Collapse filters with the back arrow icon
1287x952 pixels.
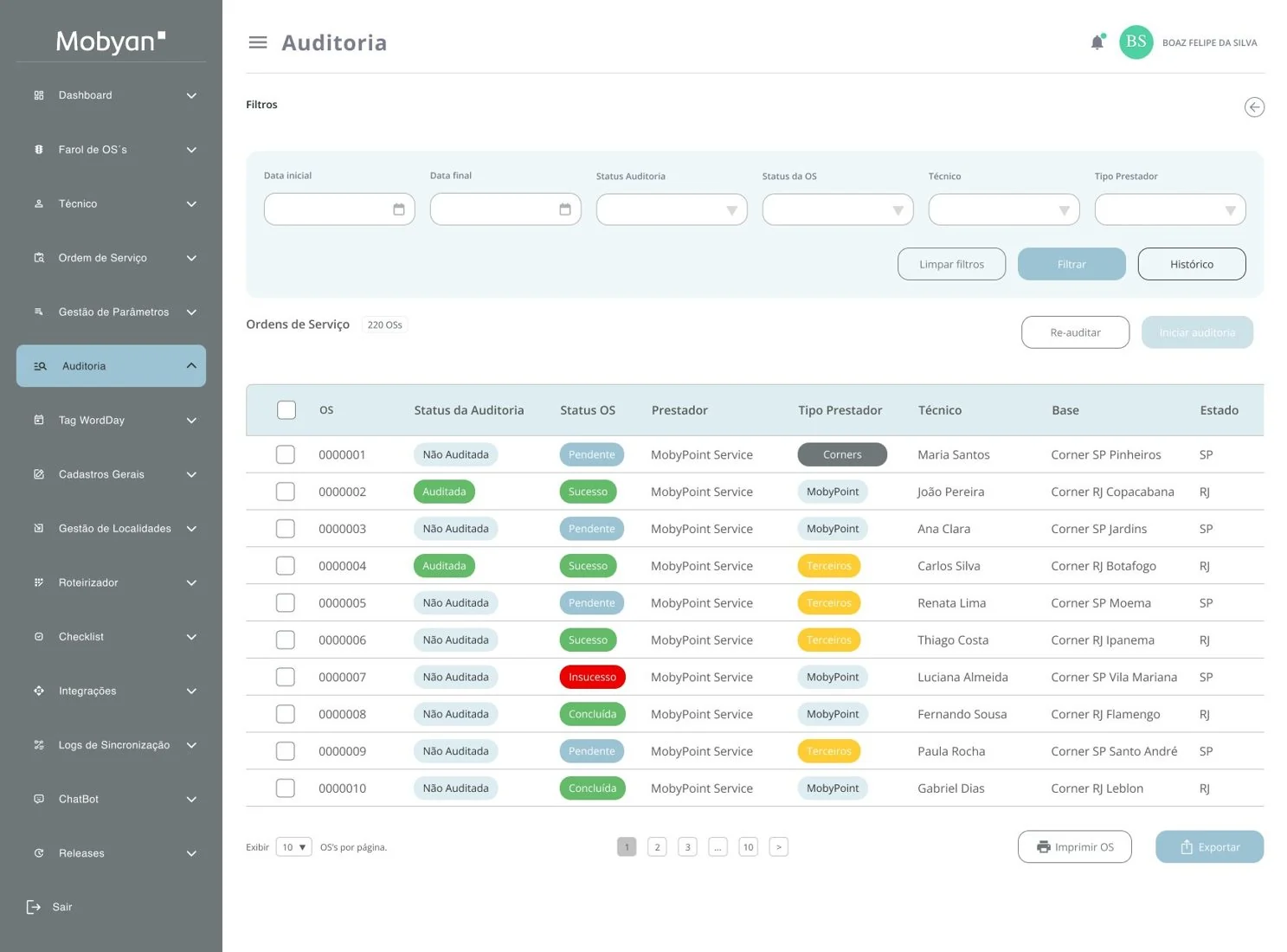coord(1254,107)
